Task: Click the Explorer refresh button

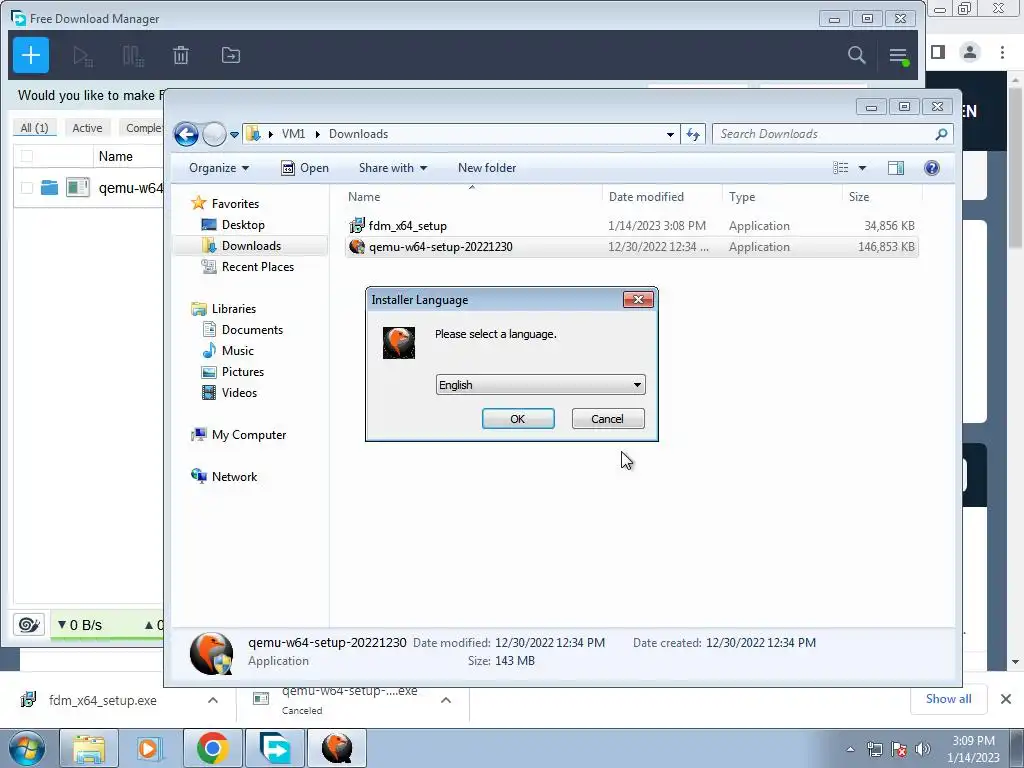Action: (693, 134)
